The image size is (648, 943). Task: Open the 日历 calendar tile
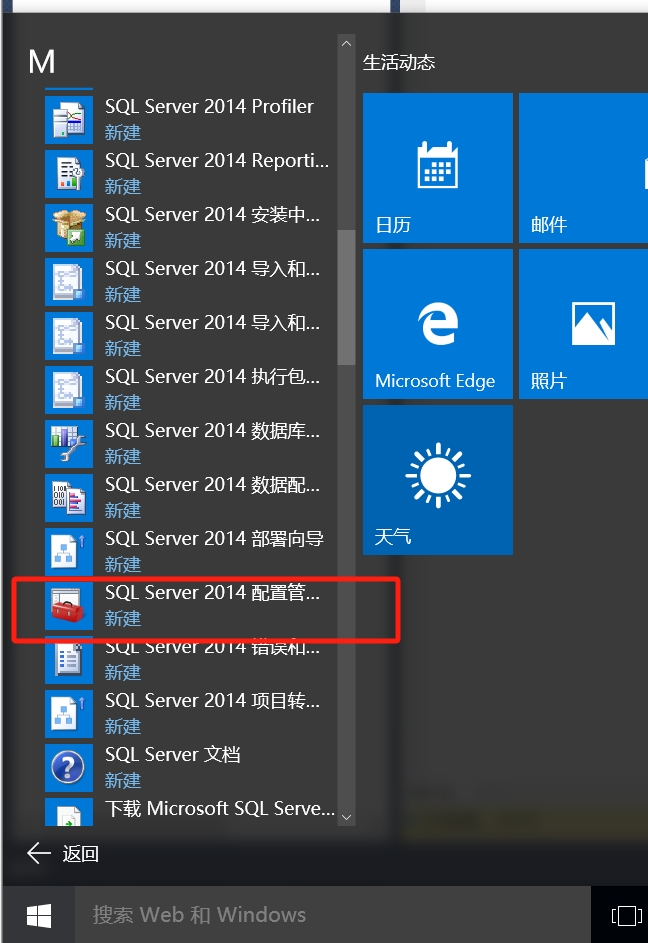pos(437,168)
